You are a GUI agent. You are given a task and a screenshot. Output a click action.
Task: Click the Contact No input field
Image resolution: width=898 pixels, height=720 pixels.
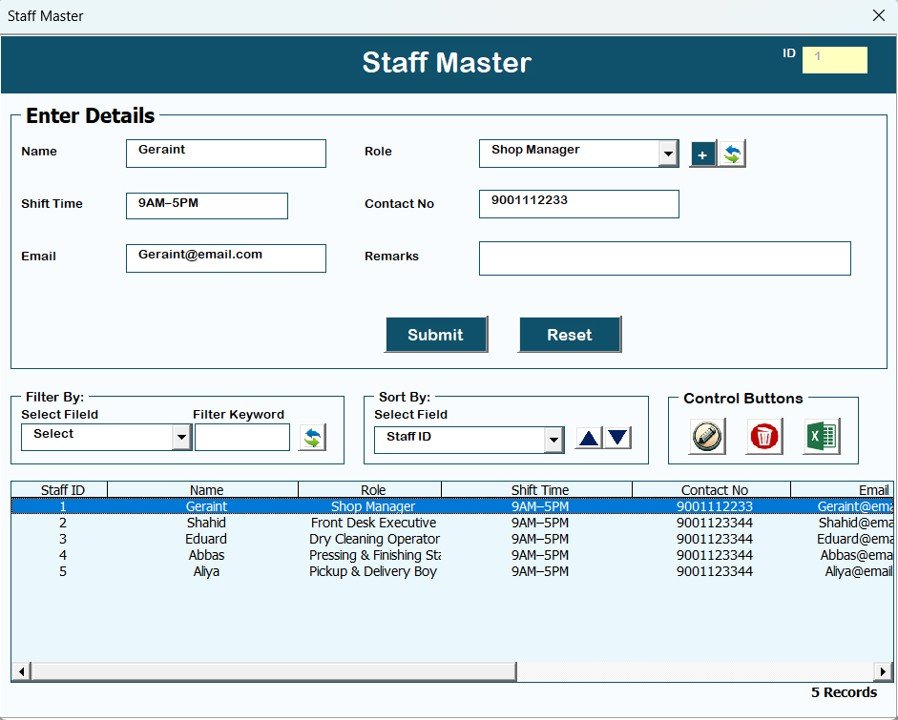click(x=578, y=204)
